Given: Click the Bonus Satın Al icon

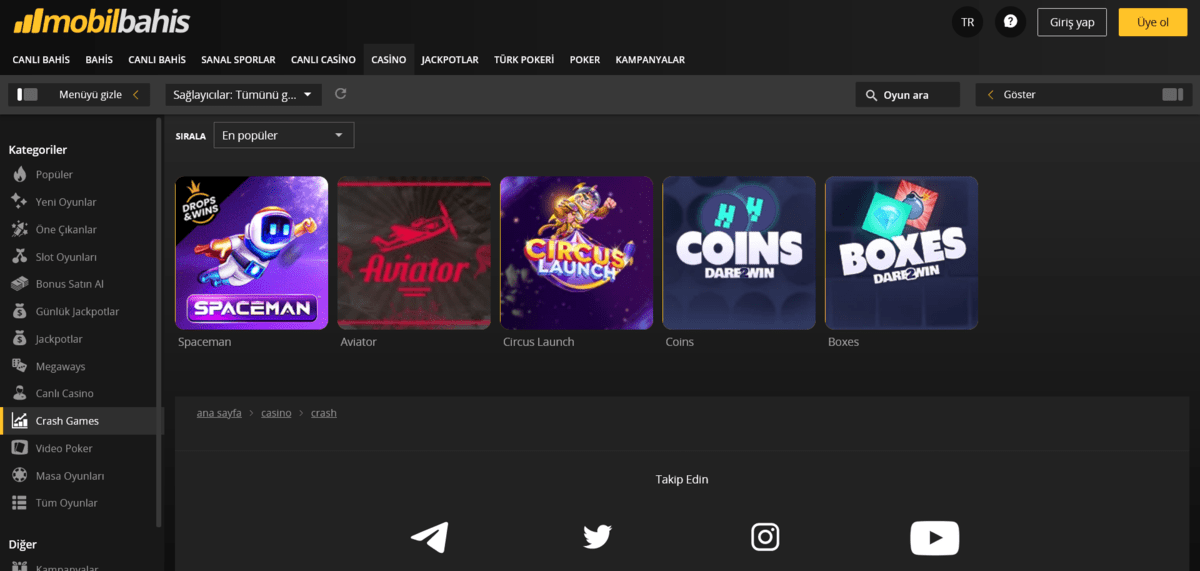Looking at the screenshot, I should coord(19,284).
